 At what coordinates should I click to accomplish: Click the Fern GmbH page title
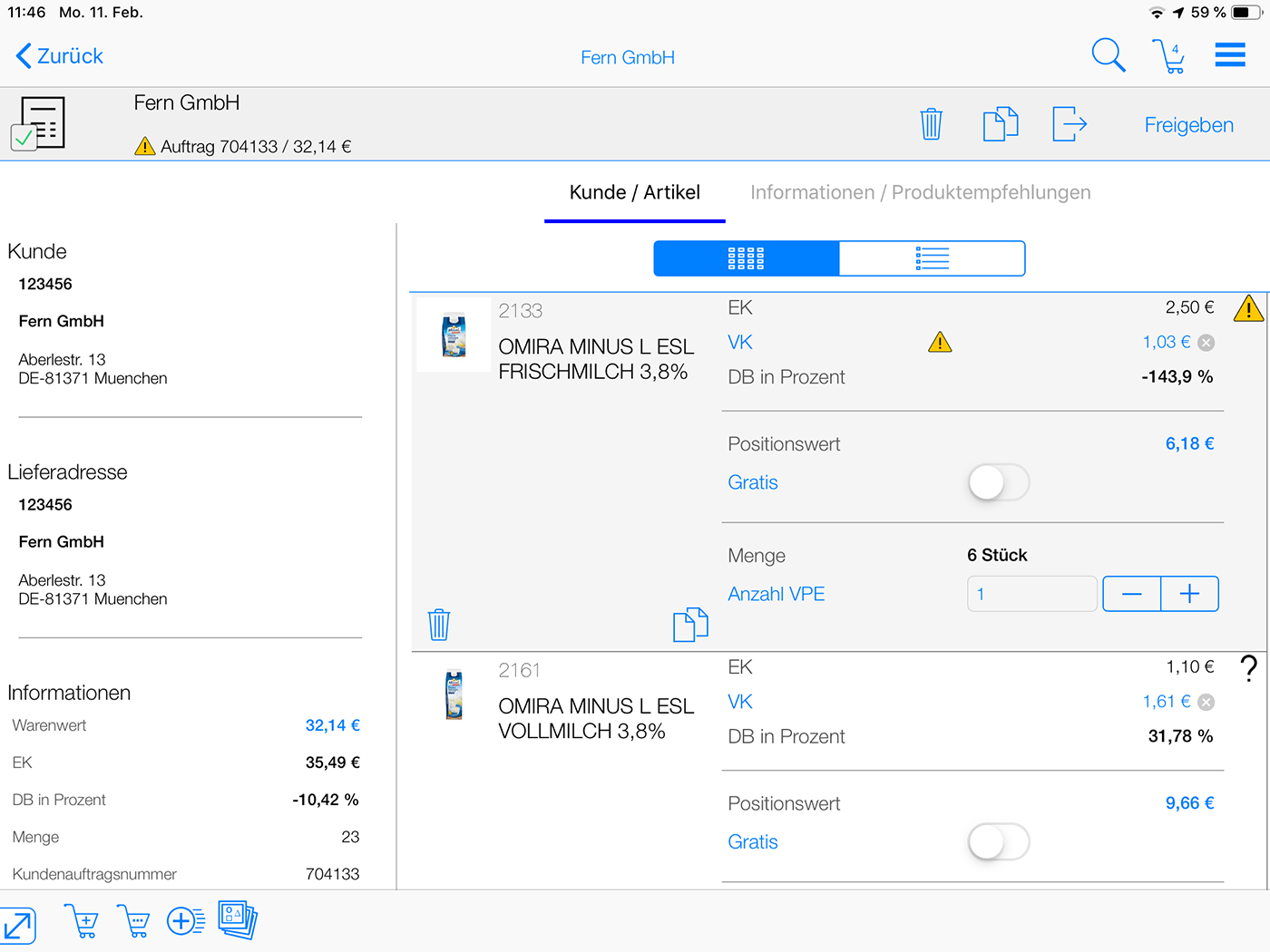628,57
